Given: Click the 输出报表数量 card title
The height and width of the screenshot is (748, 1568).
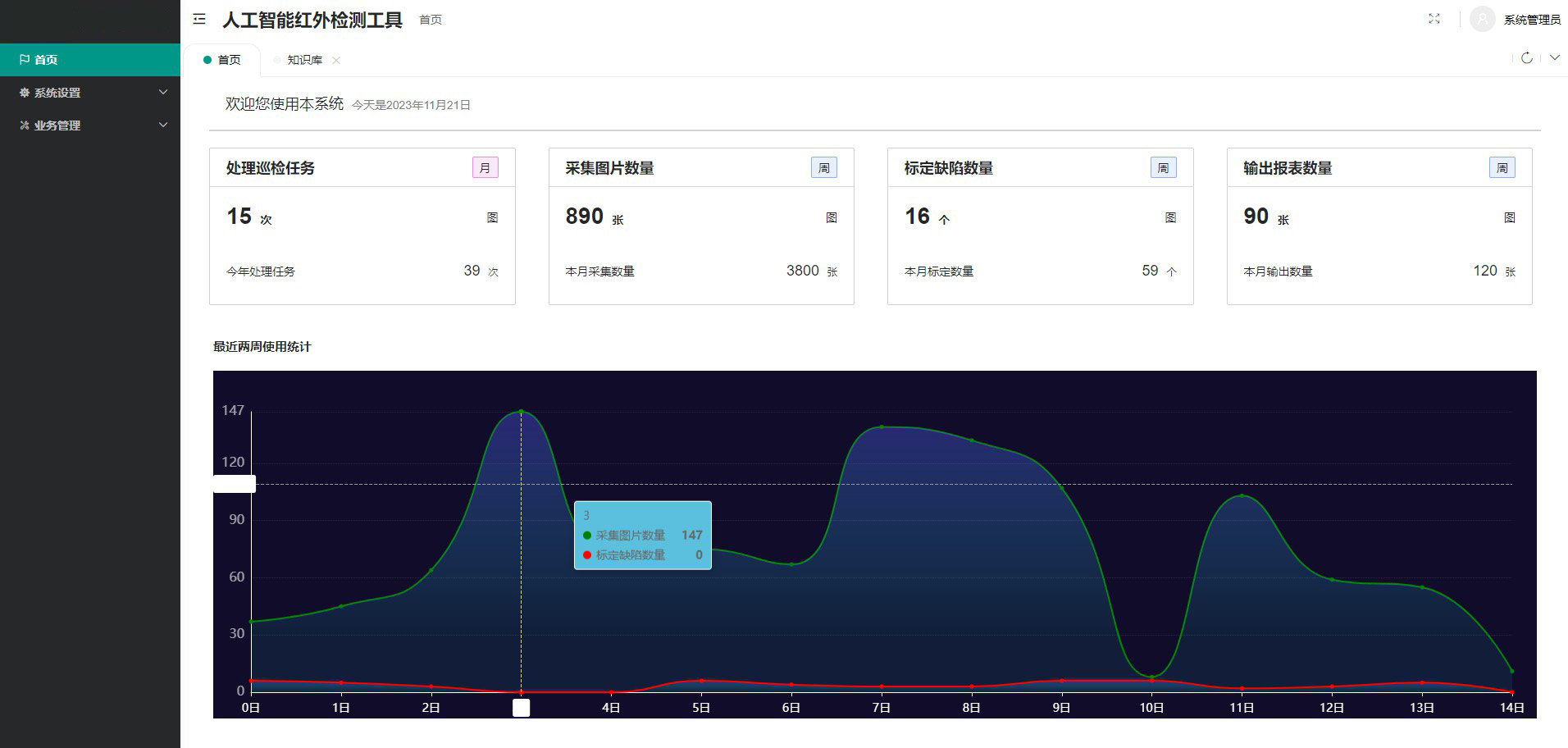Looking at the screenshot, I should [1288, 168].
